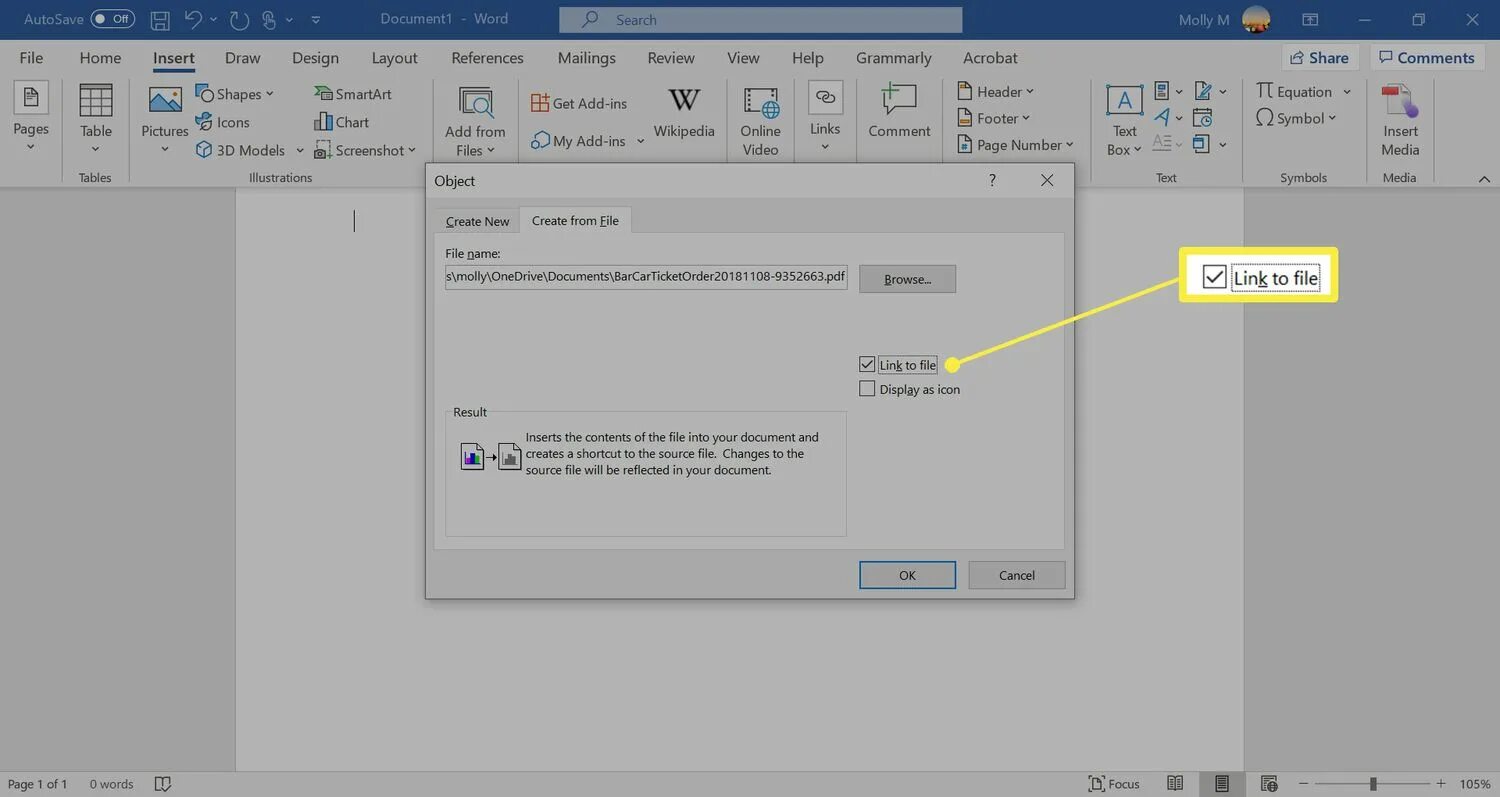The image size is (1500, 797).
Task: Click Cancel in the Object dialog
Action: (1016, 575)
